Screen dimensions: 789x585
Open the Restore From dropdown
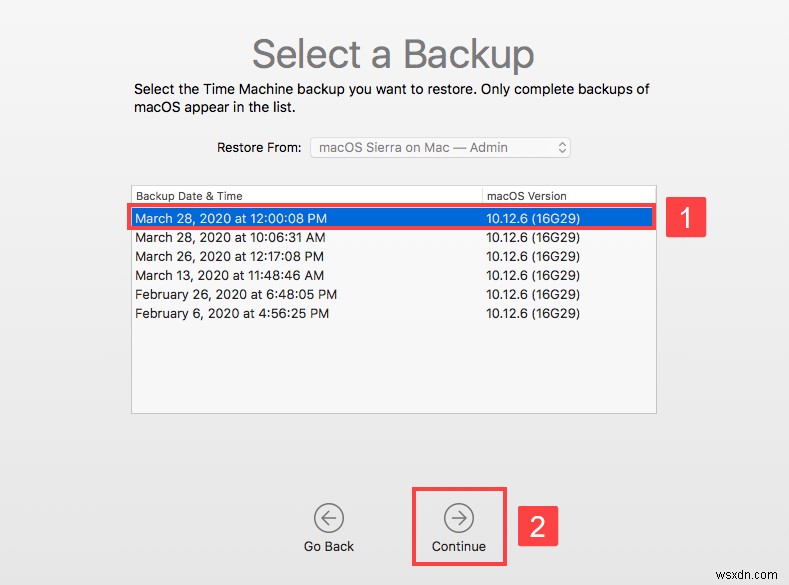click(440, 147)
